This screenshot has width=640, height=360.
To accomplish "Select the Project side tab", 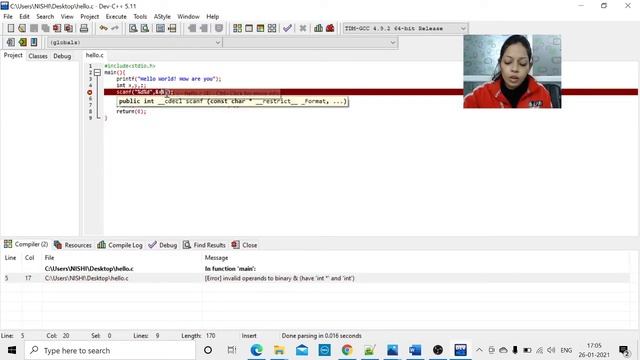I will (x=13, y=55).
